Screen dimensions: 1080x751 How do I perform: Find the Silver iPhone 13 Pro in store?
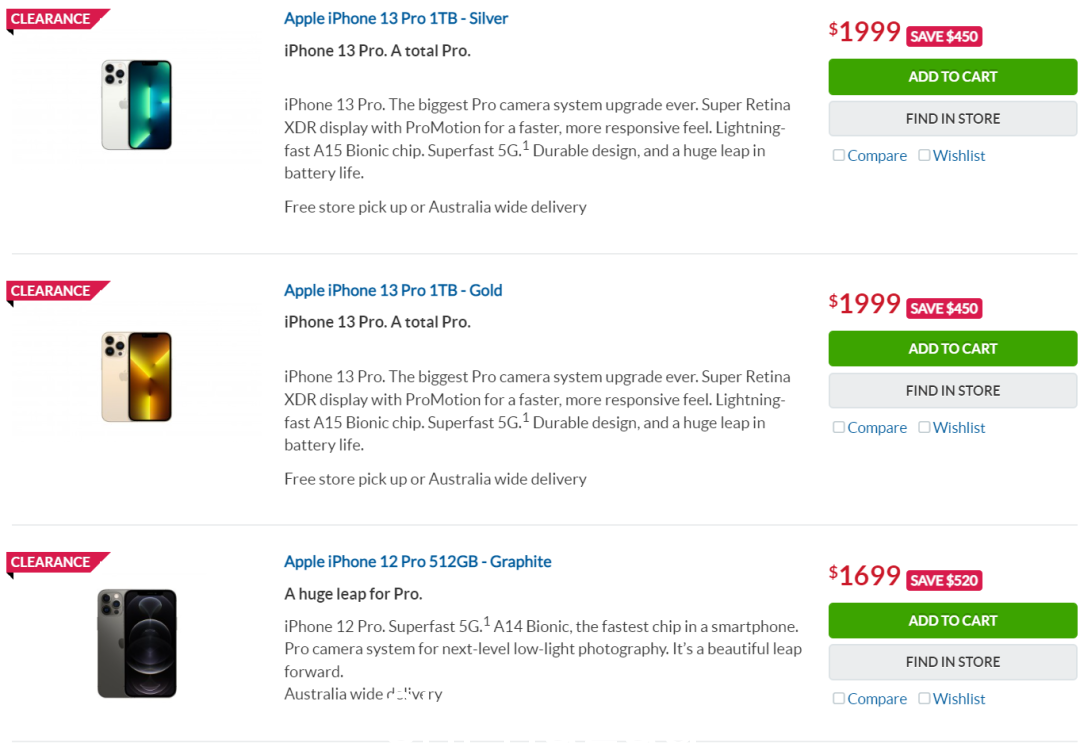tap(953, 119)
